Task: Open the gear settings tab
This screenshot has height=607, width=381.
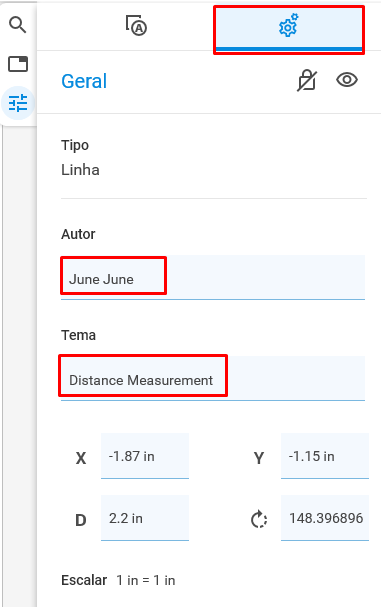Action: (x=288, y=27)
